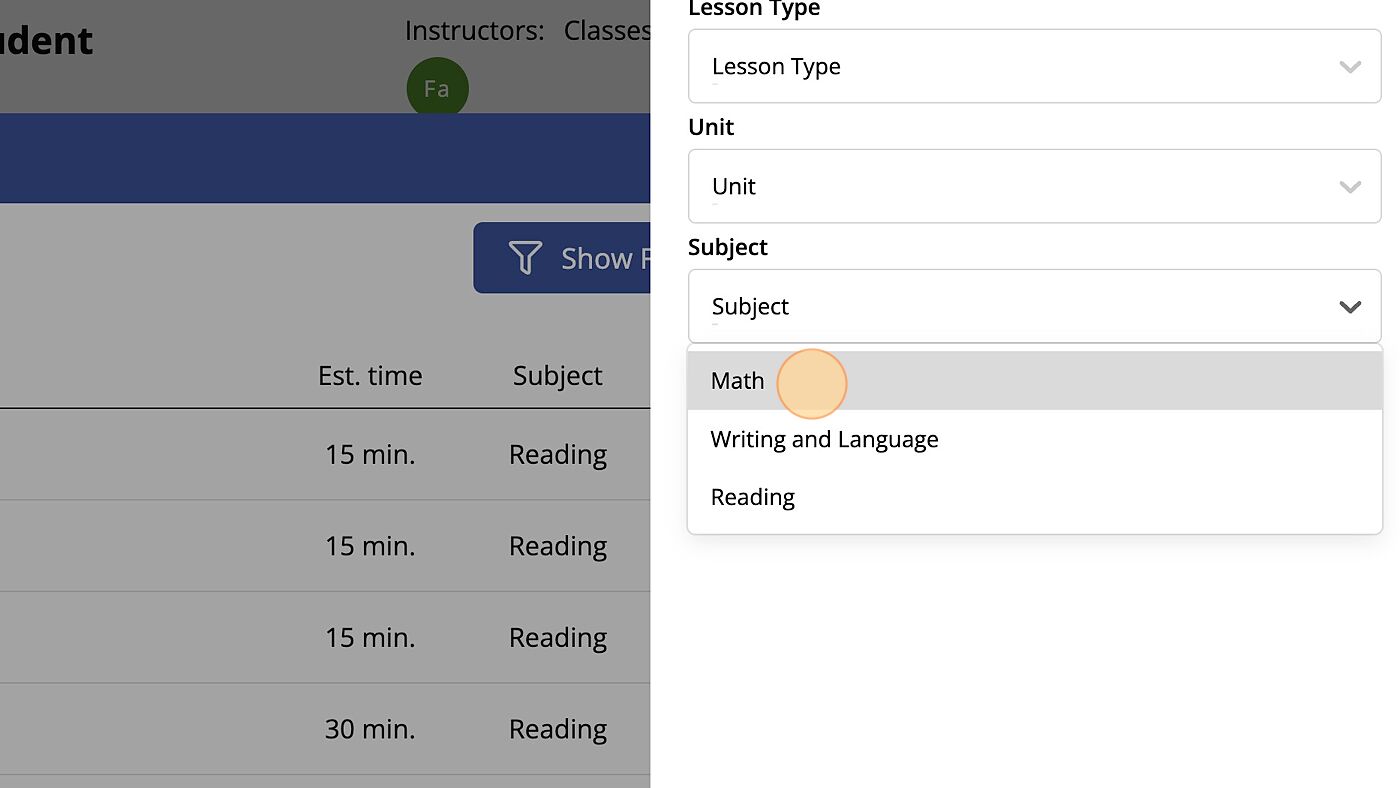
Task: Click the funnel filter icon
Action: 525,258
